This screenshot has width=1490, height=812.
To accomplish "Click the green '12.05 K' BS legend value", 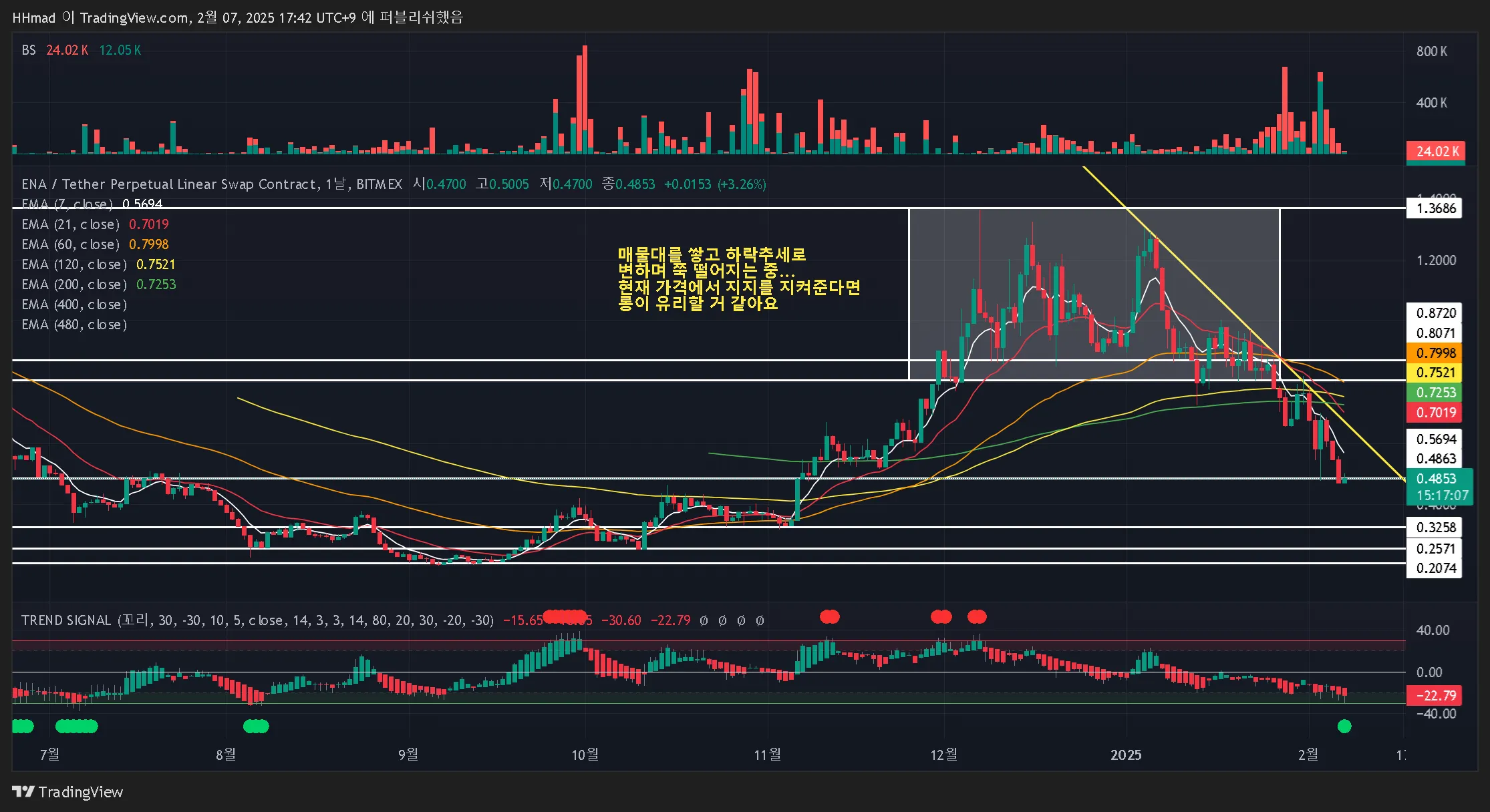I will coord(120,50).
